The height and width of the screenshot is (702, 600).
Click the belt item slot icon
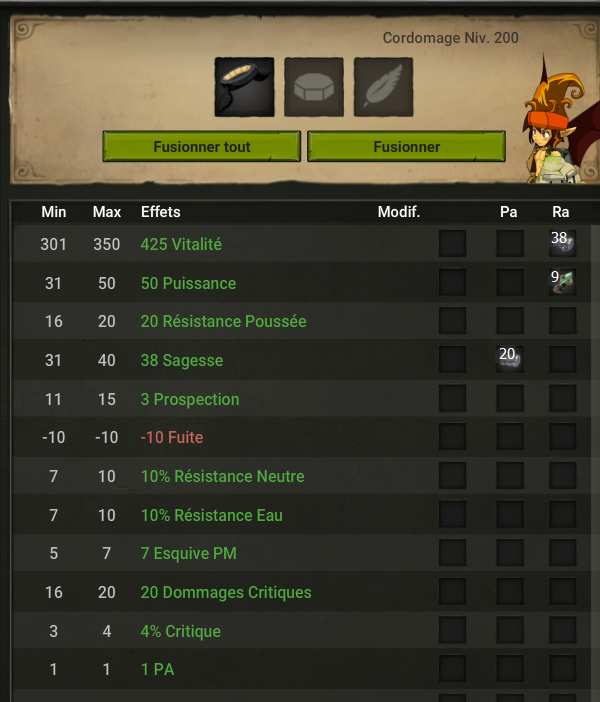(x=244, y=87)
